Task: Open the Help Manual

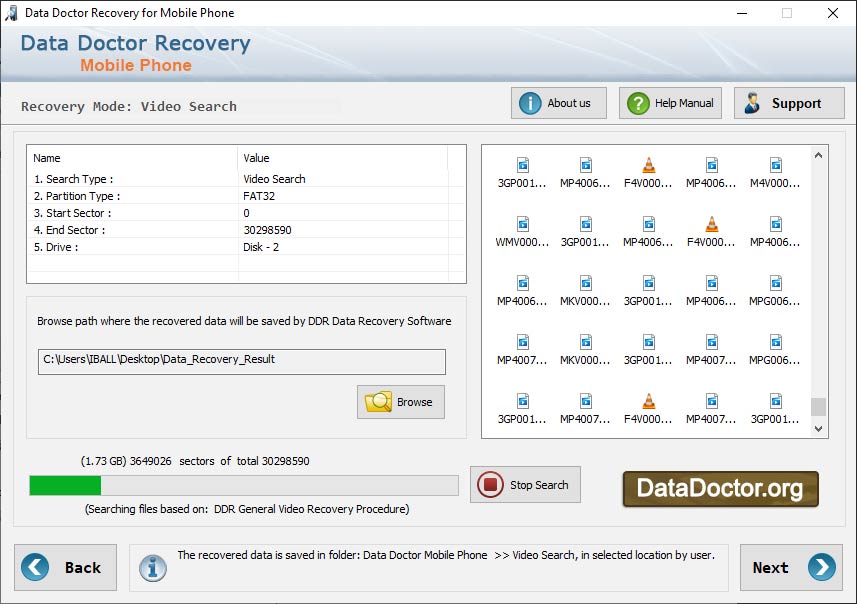Action: click(x=669, y=102)
